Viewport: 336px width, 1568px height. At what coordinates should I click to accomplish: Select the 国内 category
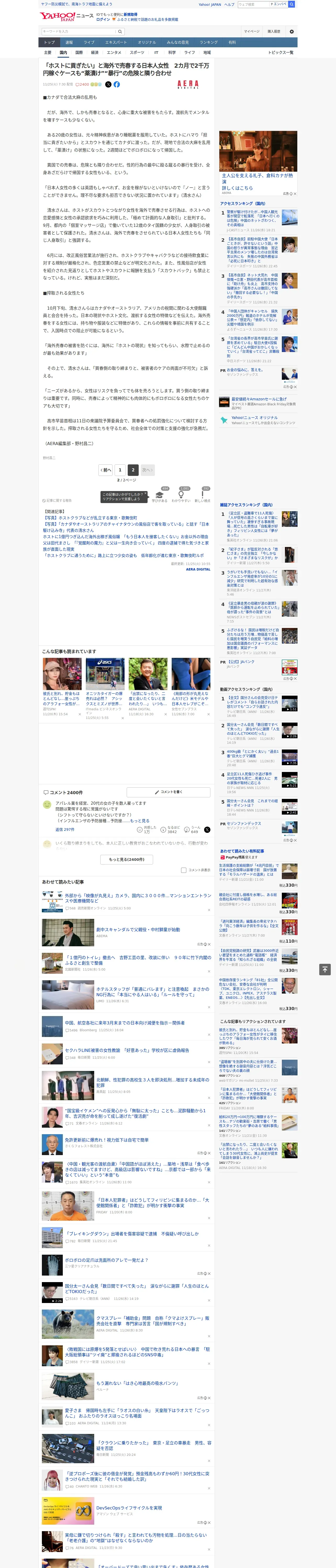pos(63,52)
